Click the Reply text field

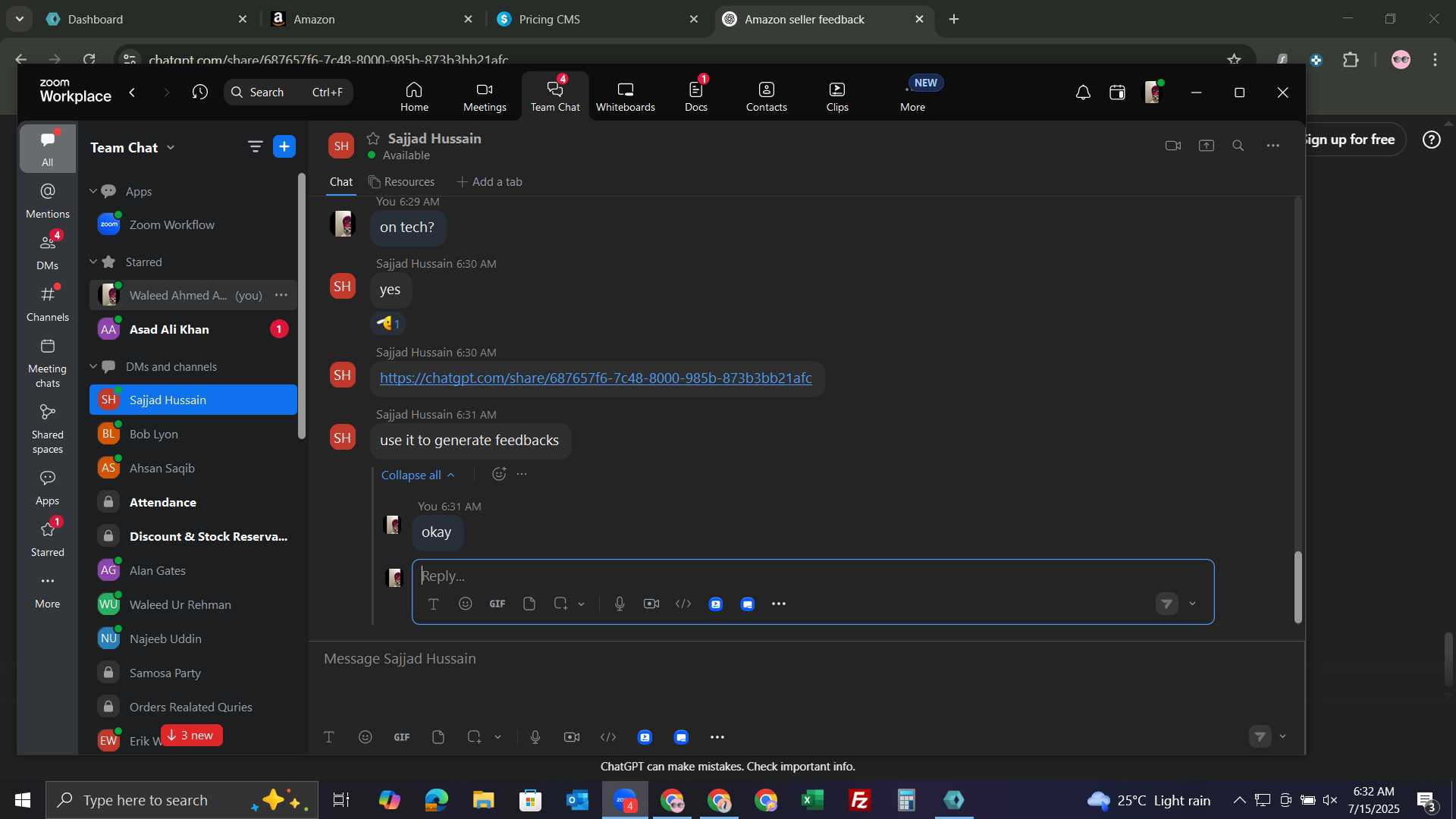[x=813, y=576]
